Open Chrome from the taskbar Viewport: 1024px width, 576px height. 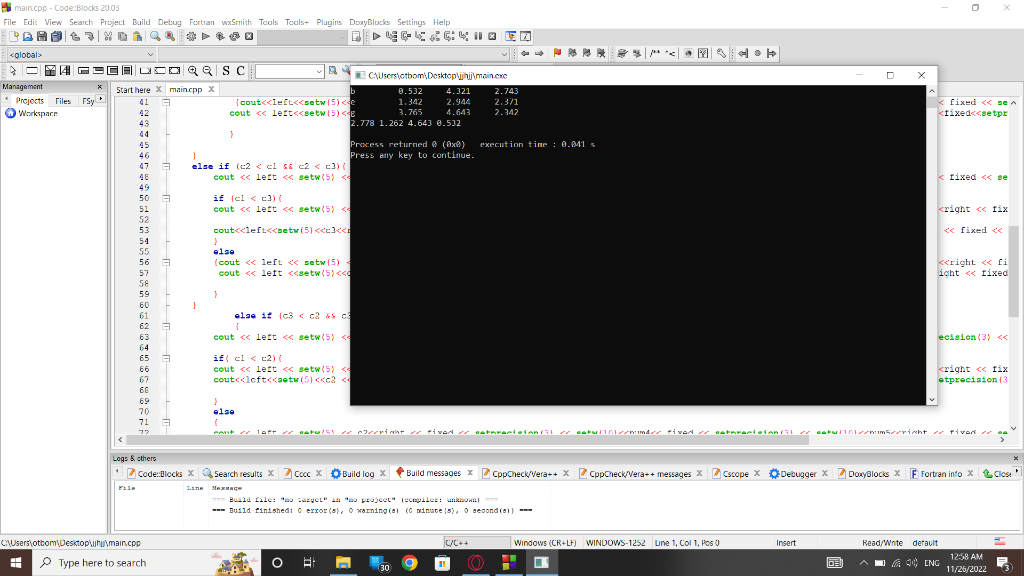(x=408, y=563)
